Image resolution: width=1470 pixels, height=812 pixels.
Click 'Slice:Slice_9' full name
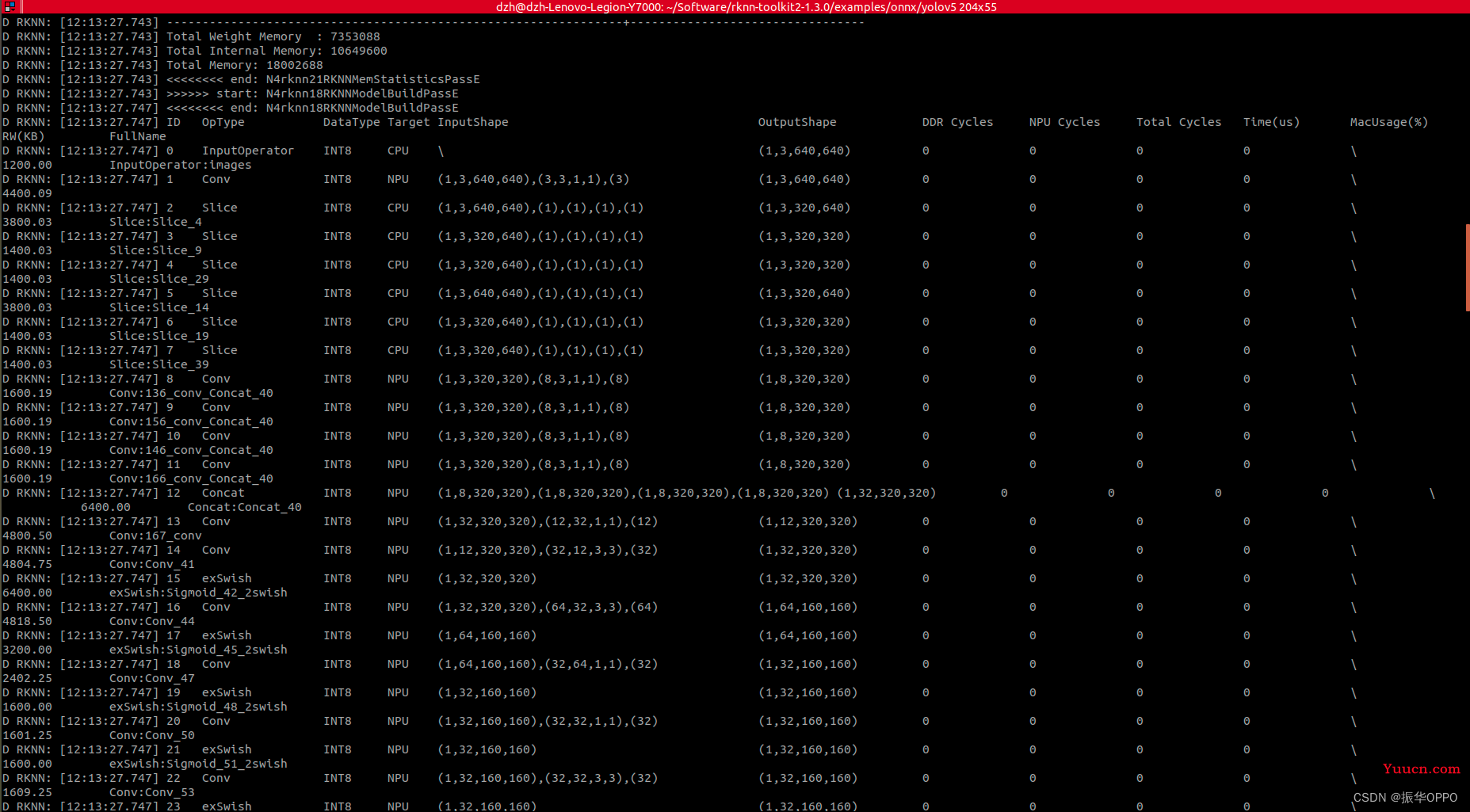155,250
